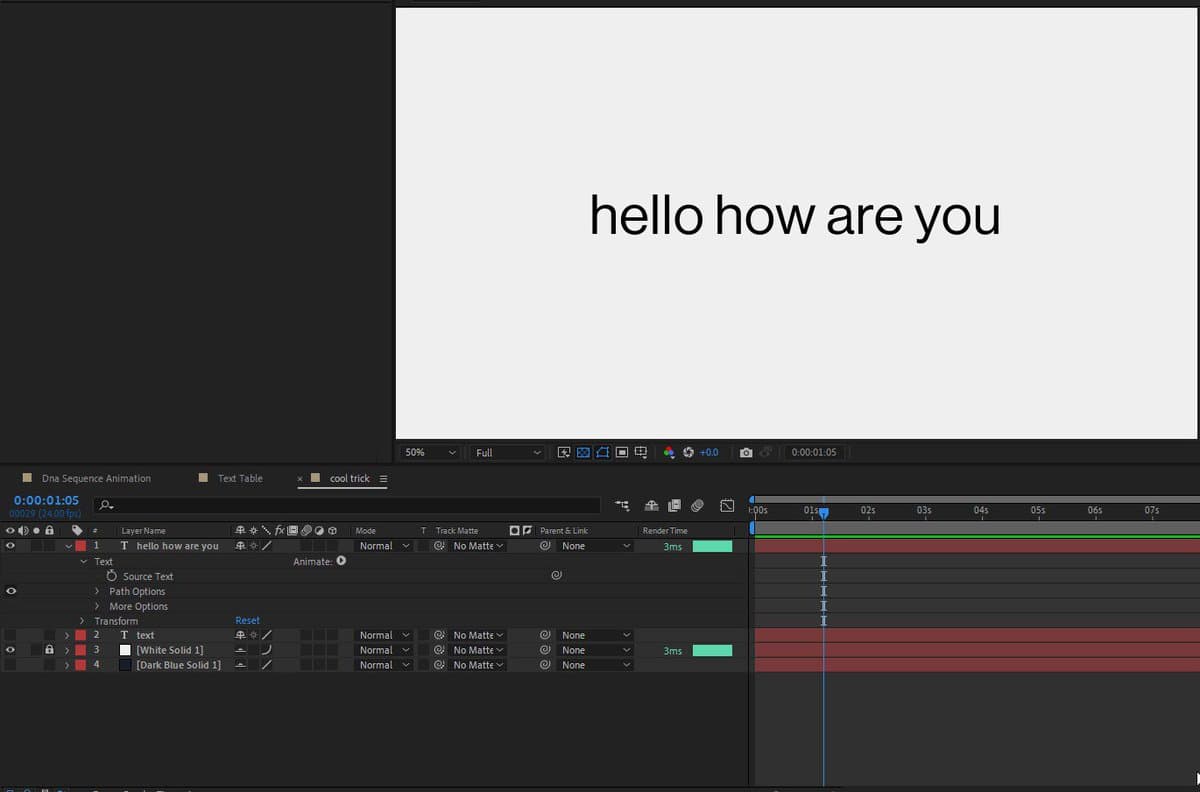
Task: Toggle the transparency grid in the viewer
Action: [x=582, y=452]
